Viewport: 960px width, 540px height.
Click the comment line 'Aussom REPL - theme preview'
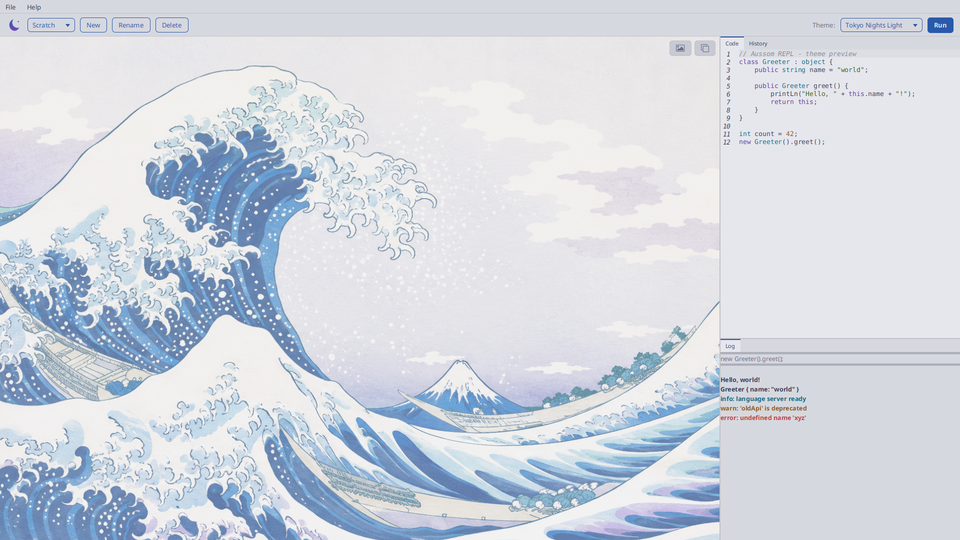tap(798, 54)
